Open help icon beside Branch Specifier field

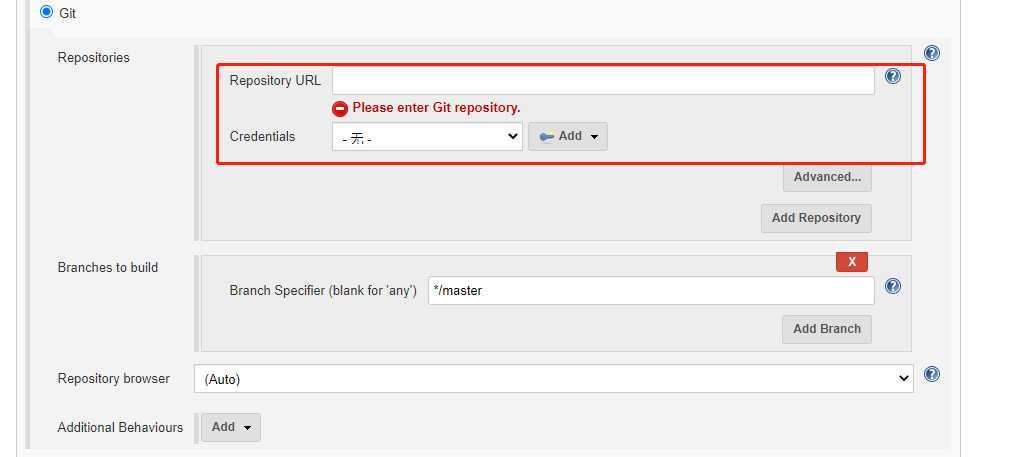tap(893, 286)
